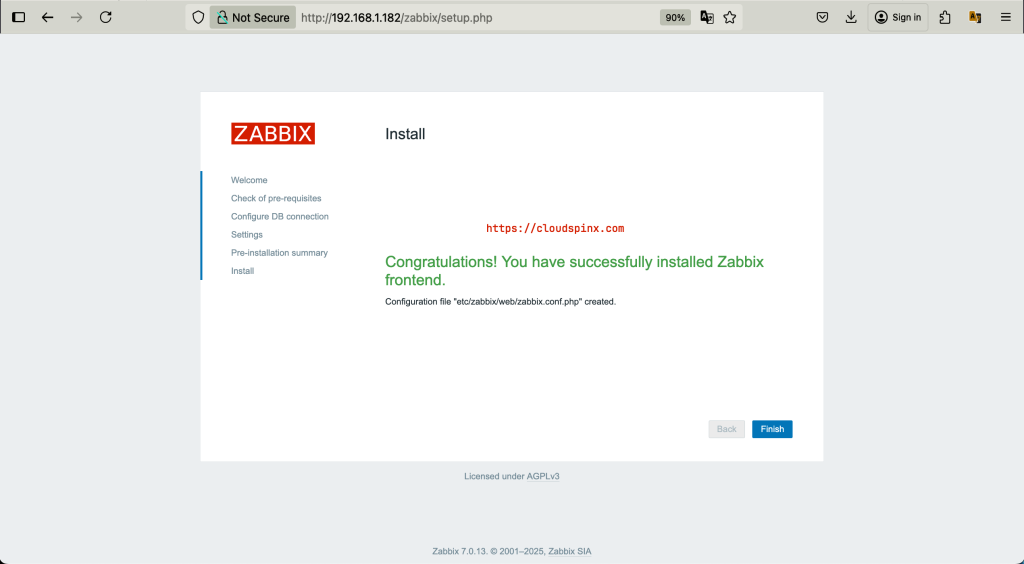Click the disabled Back button
1024x564 pixels.
pyautogui.click(x=726, y=429)
